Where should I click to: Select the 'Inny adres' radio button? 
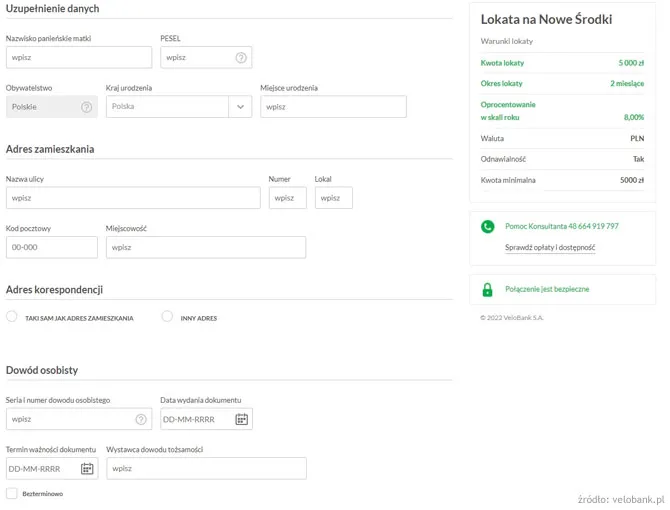167,317
